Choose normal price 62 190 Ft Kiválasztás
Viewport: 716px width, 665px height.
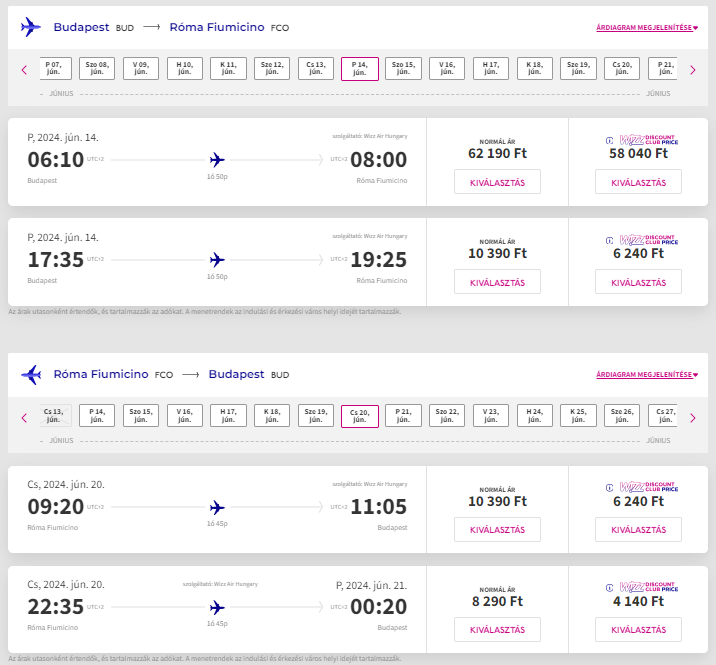pos(497,182)
